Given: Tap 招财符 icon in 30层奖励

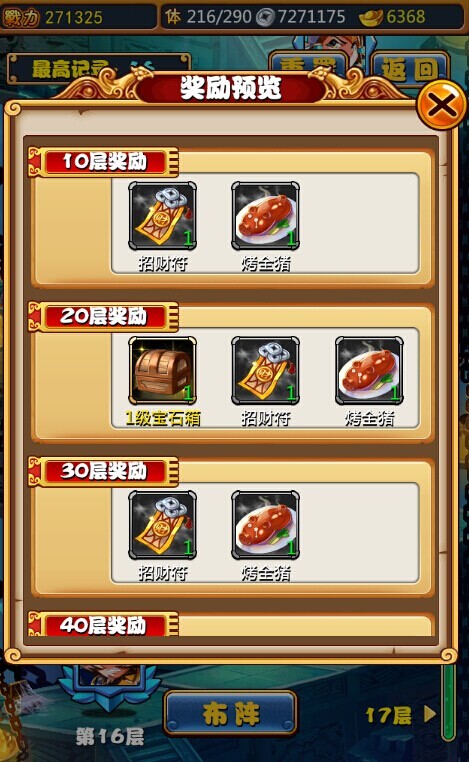Looking at the screenshot, I should pos(162,525).
